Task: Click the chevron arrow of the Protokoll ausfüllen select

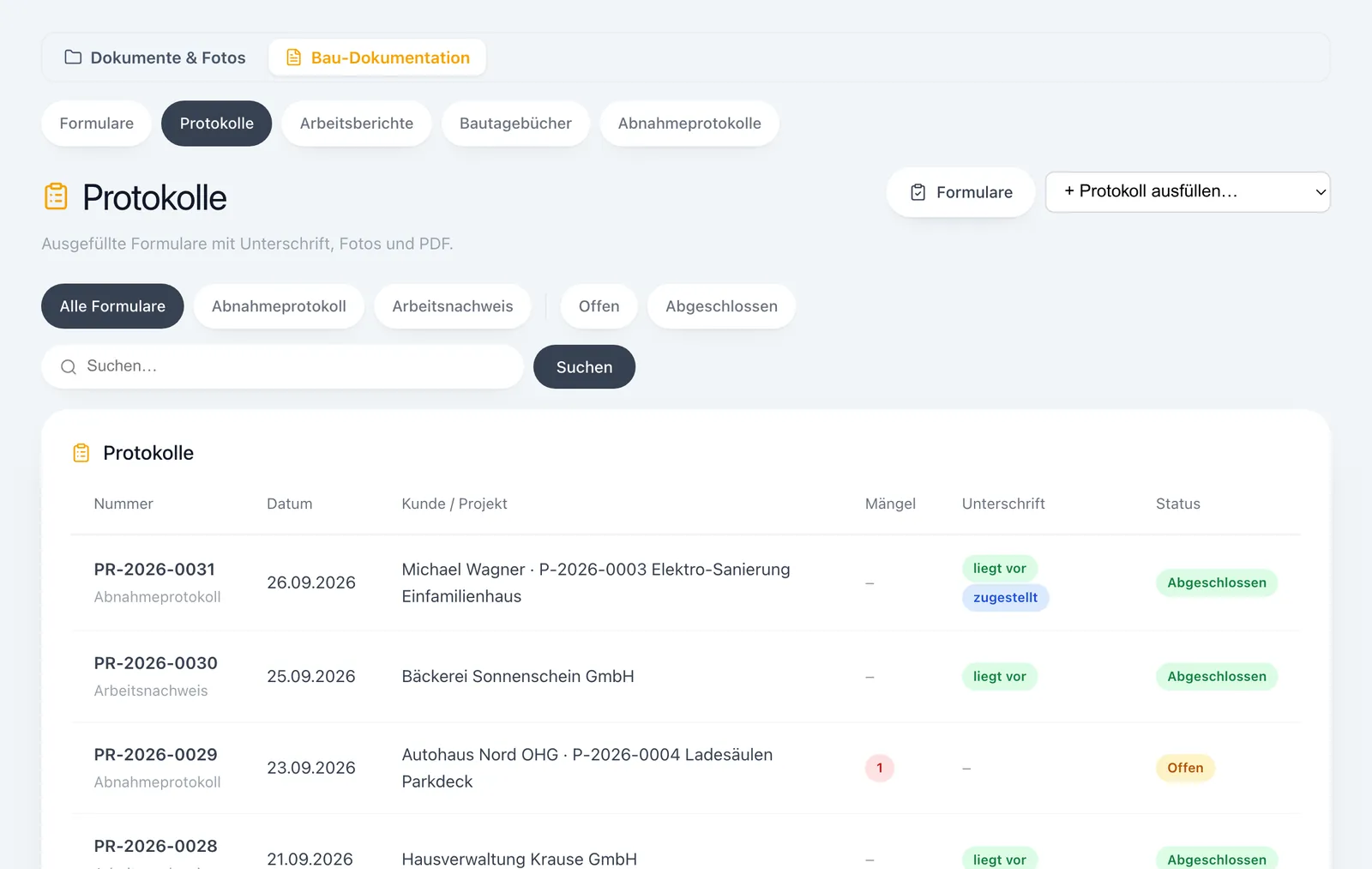Action: [1321, 192]
